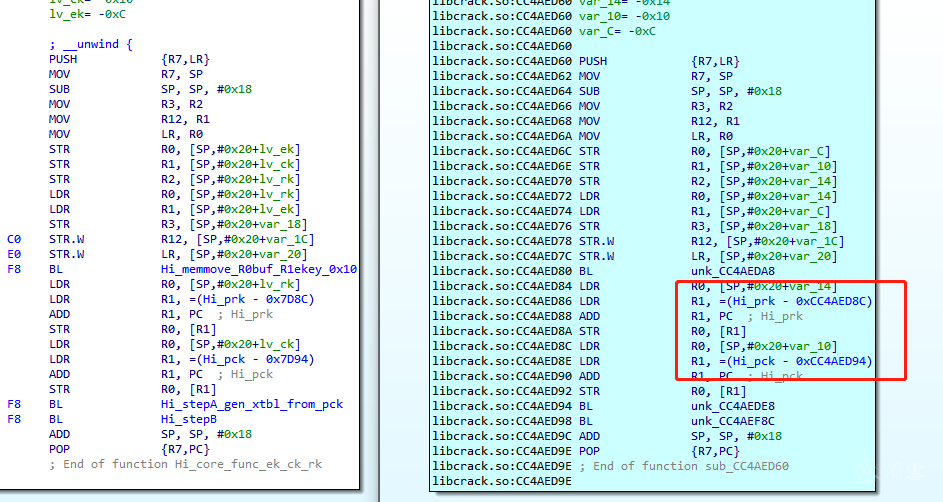Select address libcrack.so:CC4AED6E

point(502,167)
